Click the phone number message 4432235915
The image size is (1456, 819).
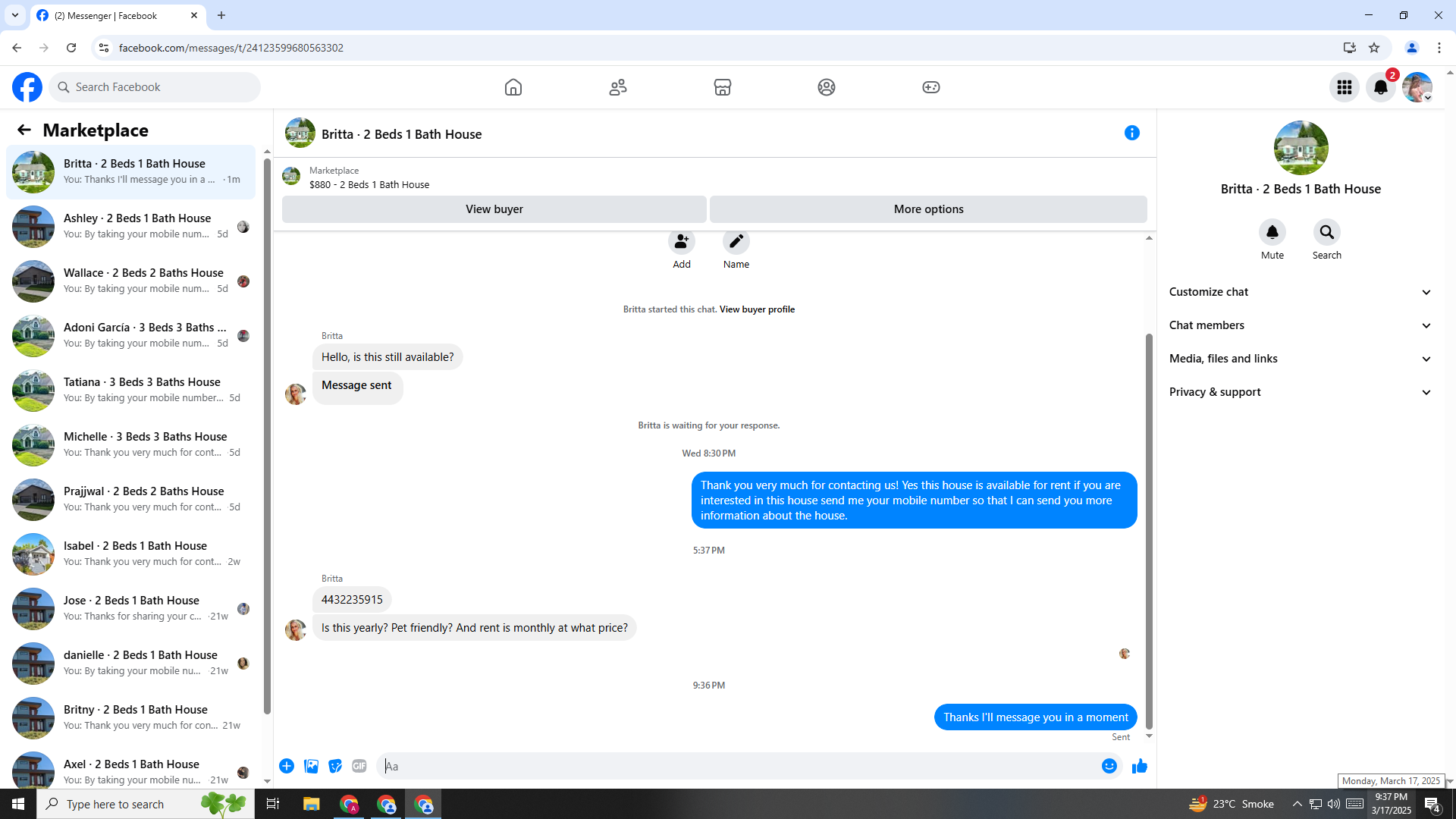click(x=352, y=600)
